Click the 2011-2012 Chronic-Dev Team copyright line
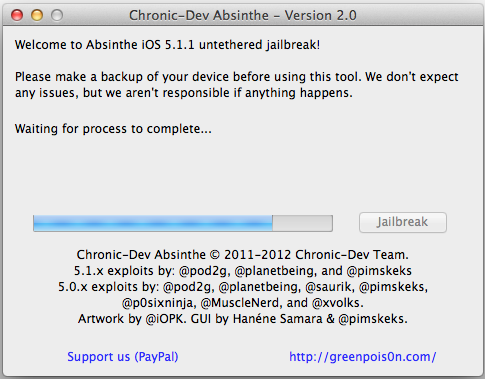This screenshot has height=379, width=485. pyautogui.click(x=242, y=255)
